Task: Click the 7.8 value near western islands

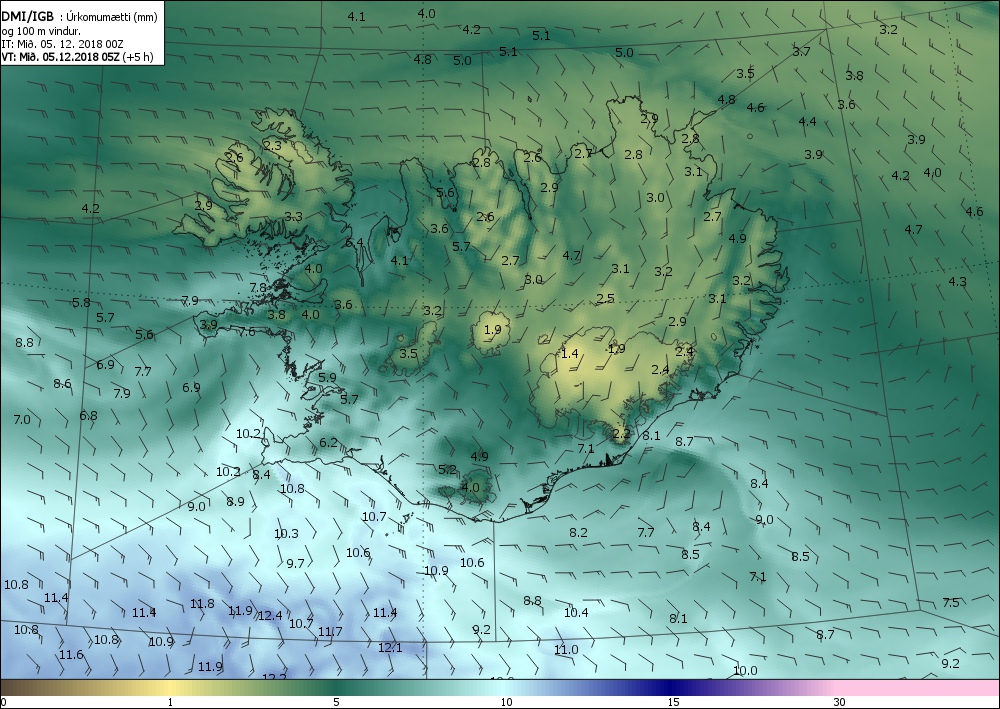Action: click(258, 288)
